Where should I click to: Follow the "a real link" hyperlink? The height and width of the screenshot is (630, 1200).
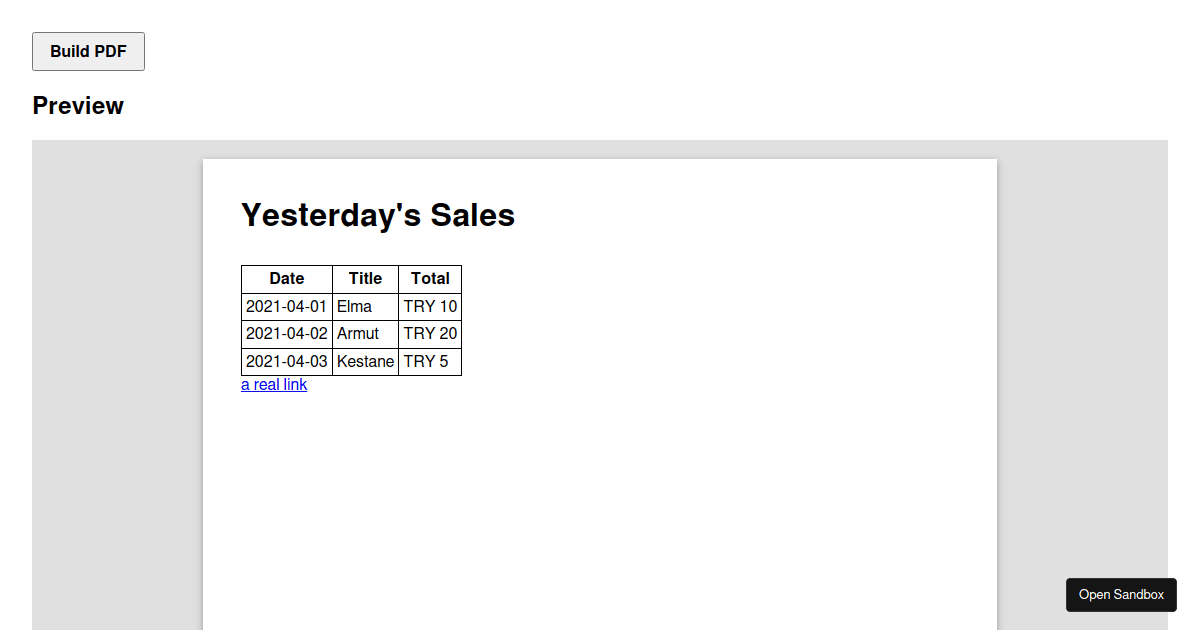[x=274, y=385]
